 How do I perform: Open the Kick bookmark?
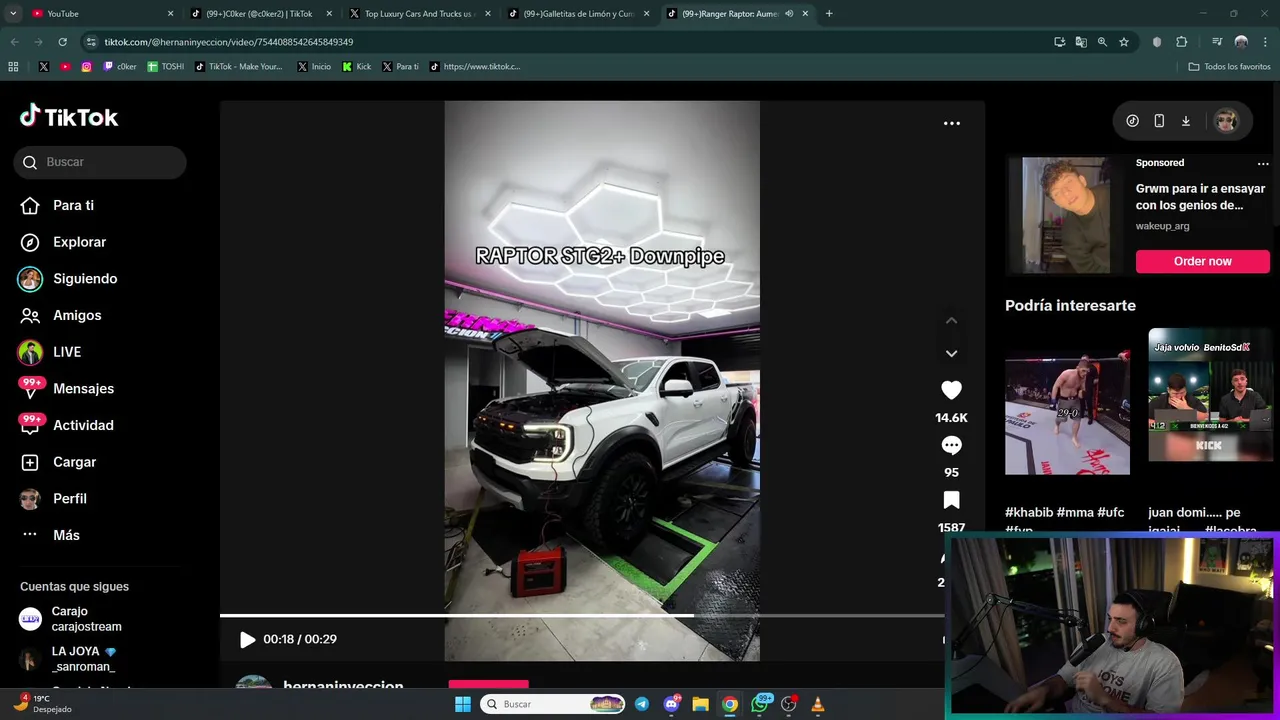(x=357, y=67)
